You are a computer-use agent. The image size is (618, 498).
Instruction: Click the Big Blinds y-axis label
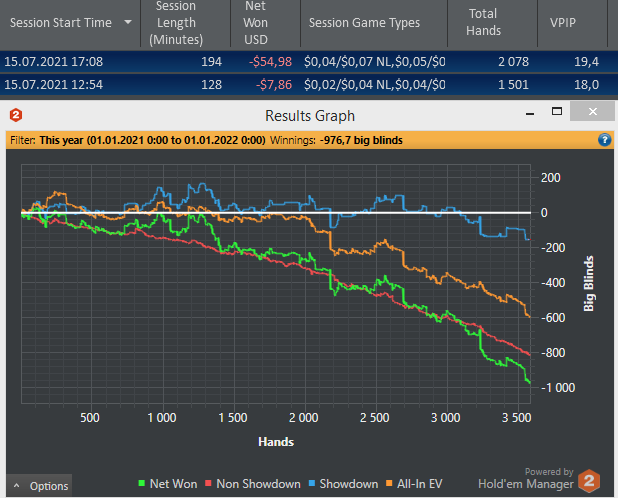(588, 283)
